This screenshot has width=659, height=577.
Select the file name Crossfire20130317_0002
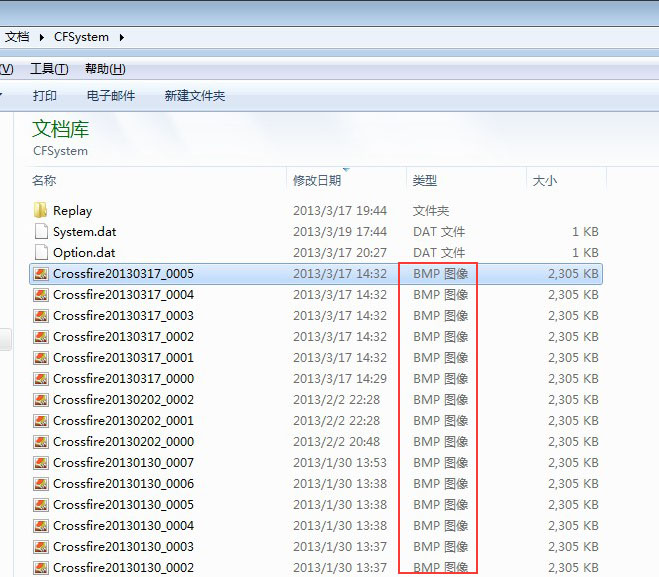click(124, 337)
